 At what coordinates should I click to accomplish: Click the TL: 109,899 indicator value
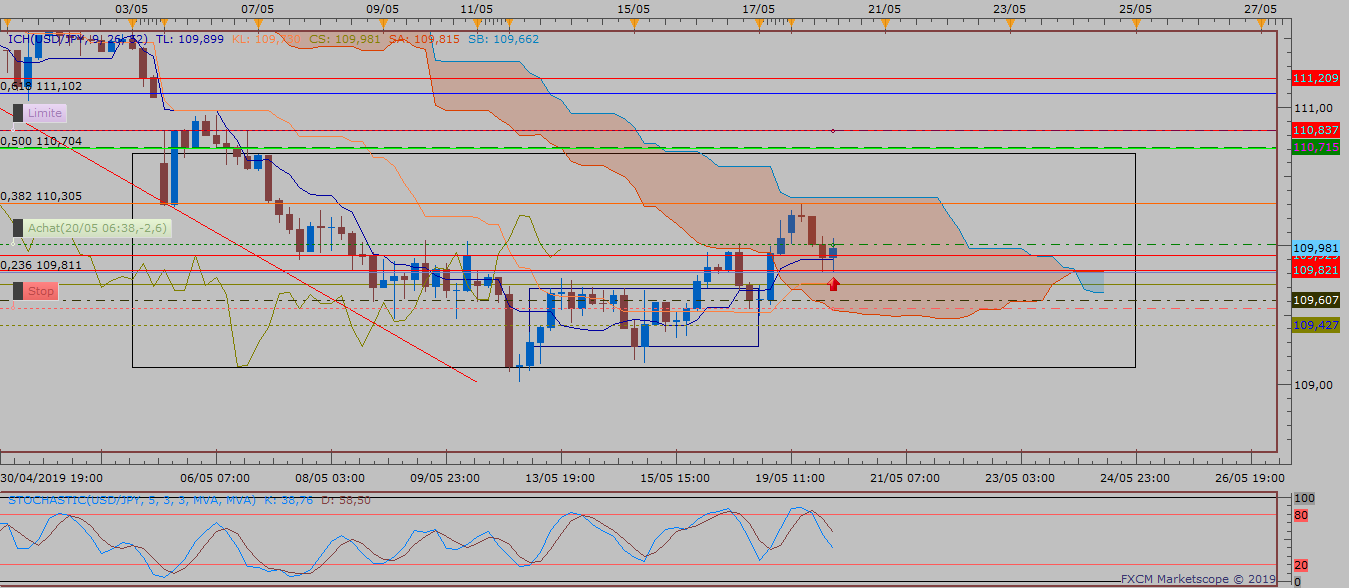point(190,39)
